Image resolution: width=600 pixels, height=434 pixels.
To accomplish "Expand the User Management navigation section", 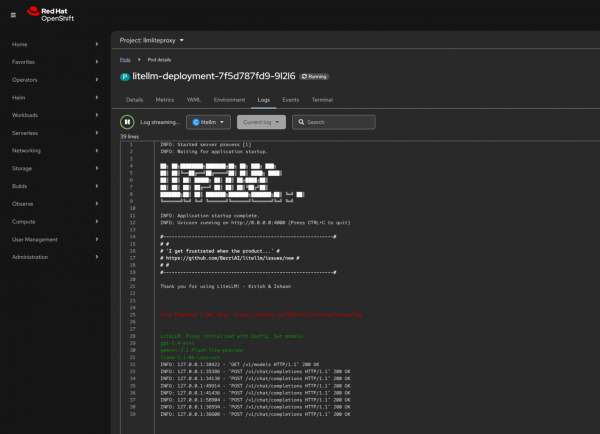I will pyautogui.click(x=55, y=240).
